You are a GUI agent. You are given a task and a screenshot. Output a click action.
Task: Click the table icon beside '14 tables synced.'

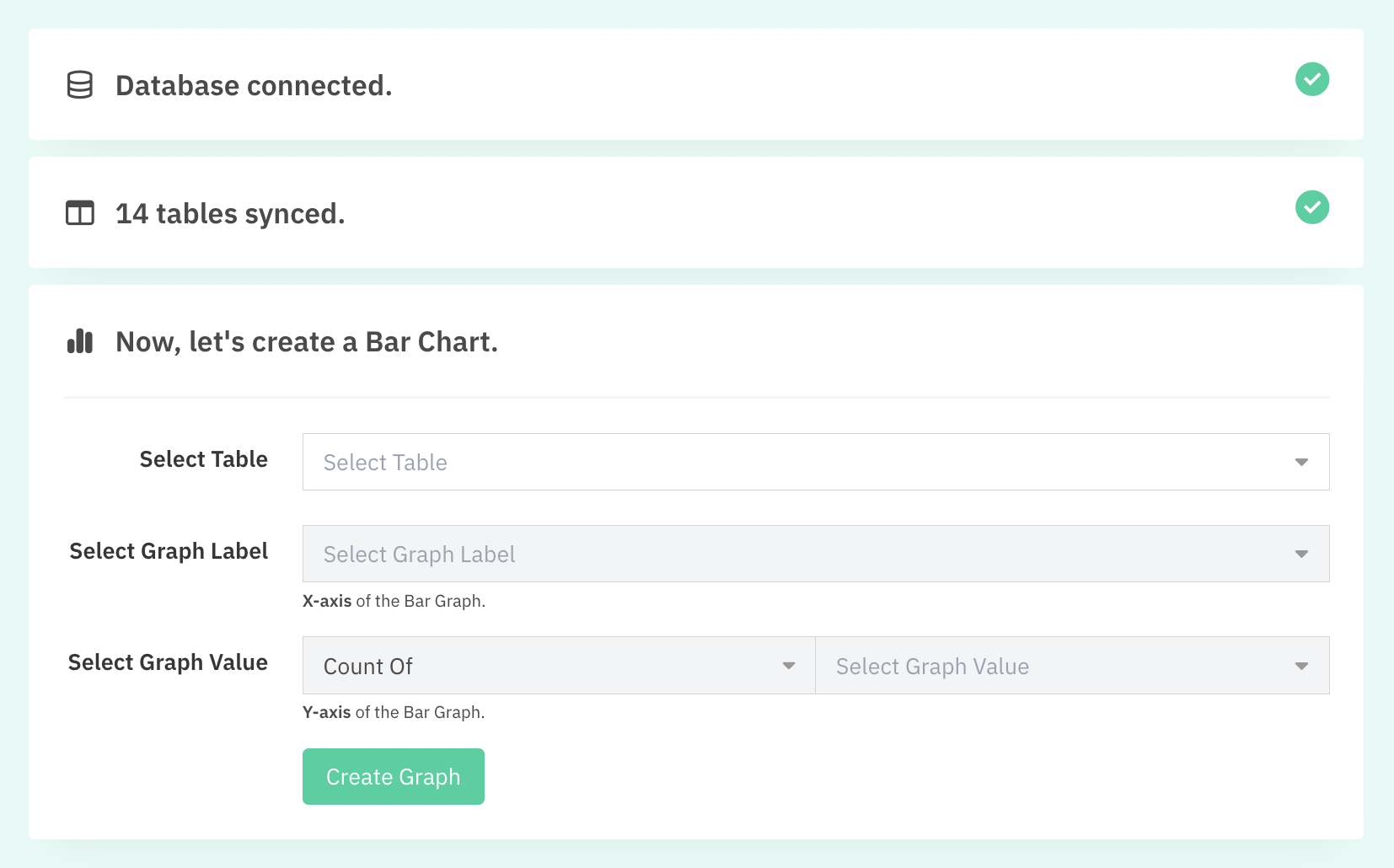pos(80,213)
